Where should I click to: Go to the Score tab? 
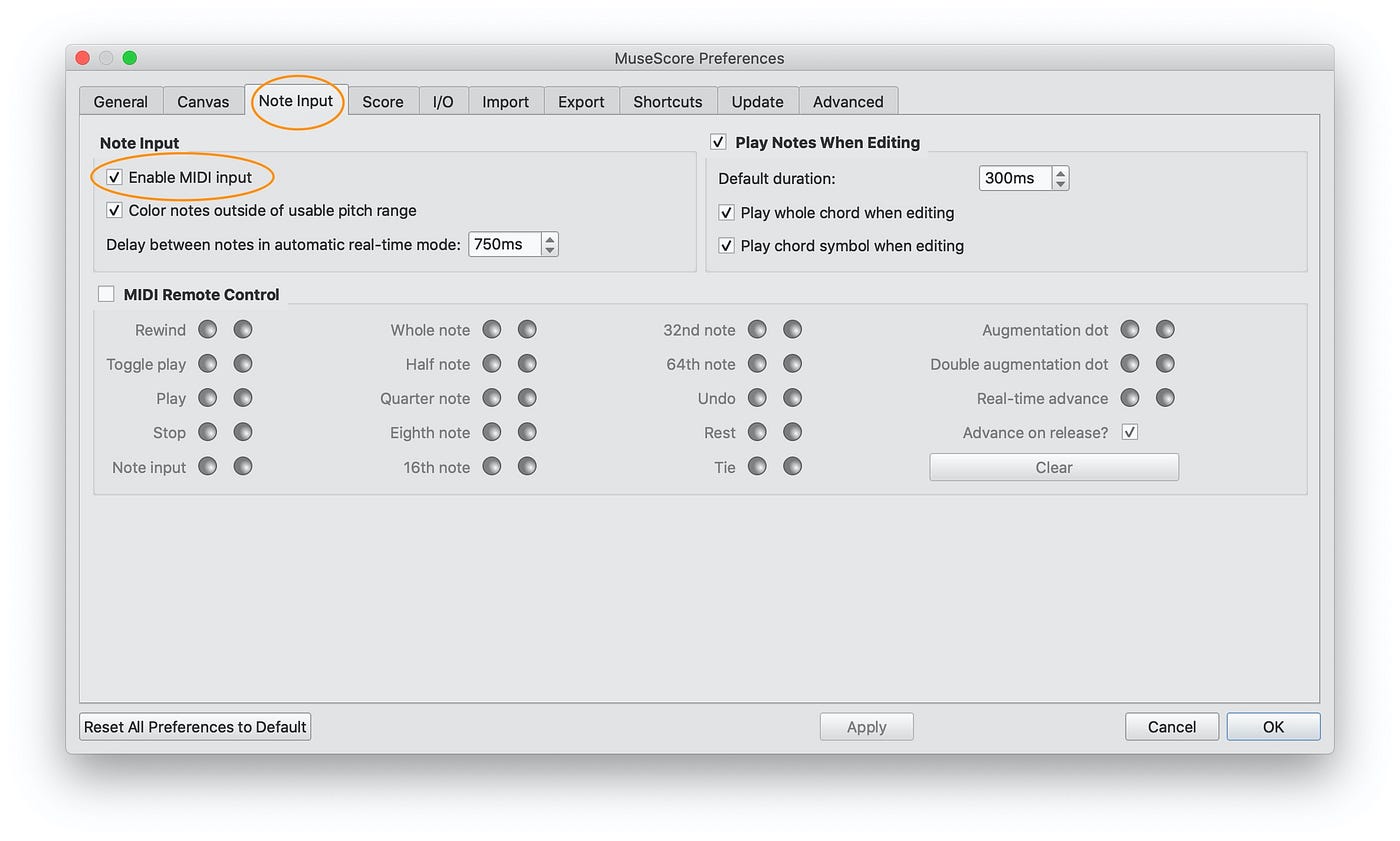[383, 101]
